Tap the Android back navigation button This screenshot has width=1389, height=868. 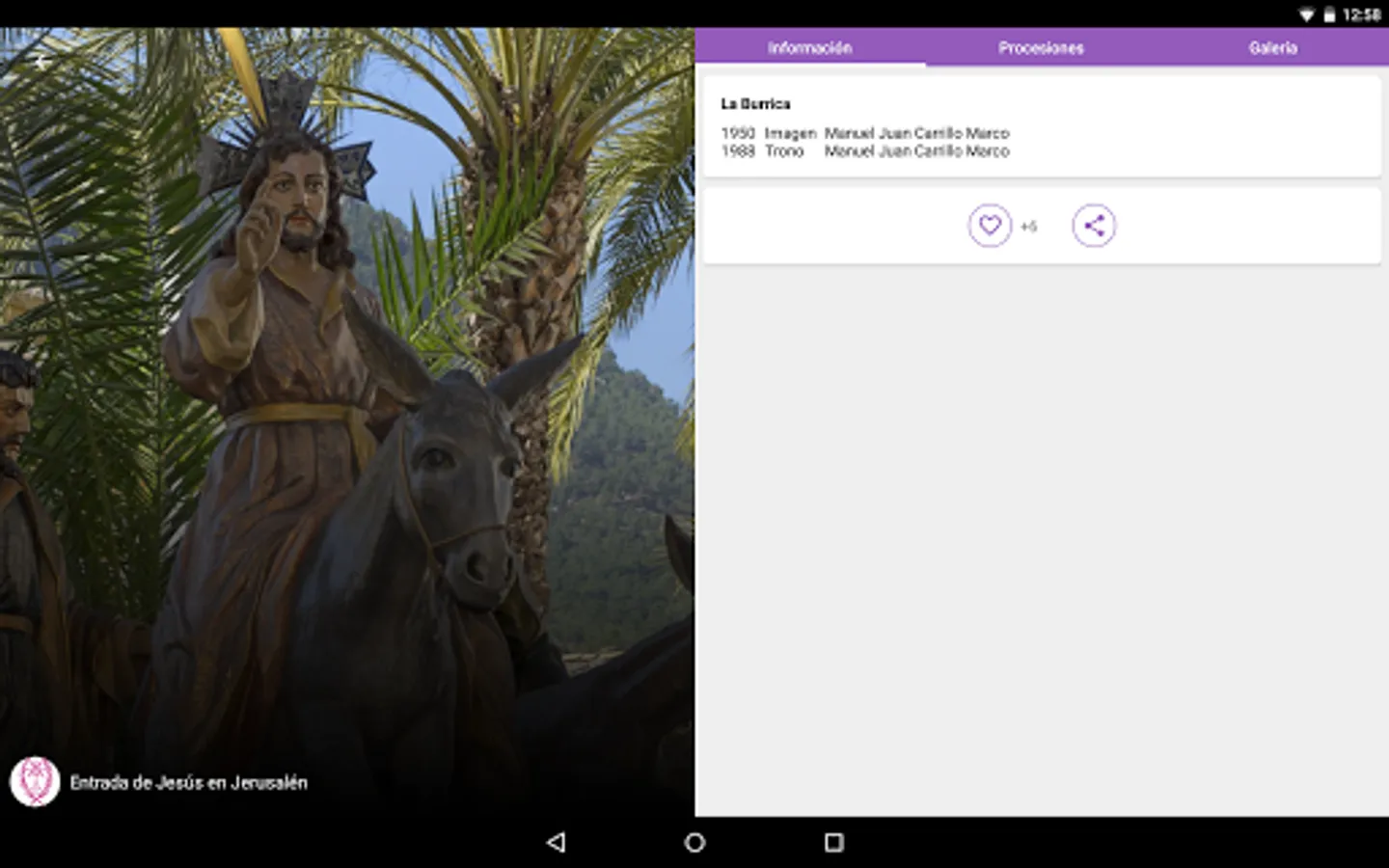point(556,842)
